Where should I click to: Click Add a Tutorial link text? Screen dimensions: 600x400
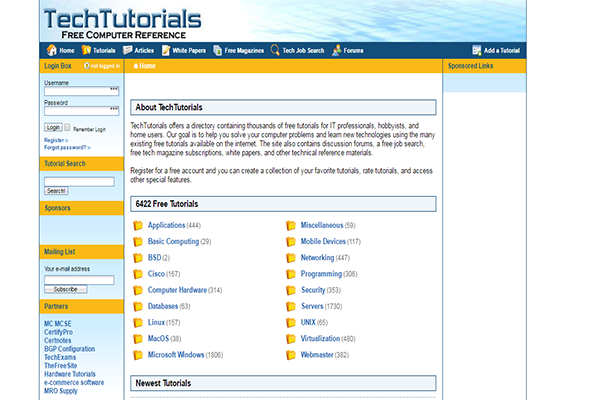(x=502, y=51)
